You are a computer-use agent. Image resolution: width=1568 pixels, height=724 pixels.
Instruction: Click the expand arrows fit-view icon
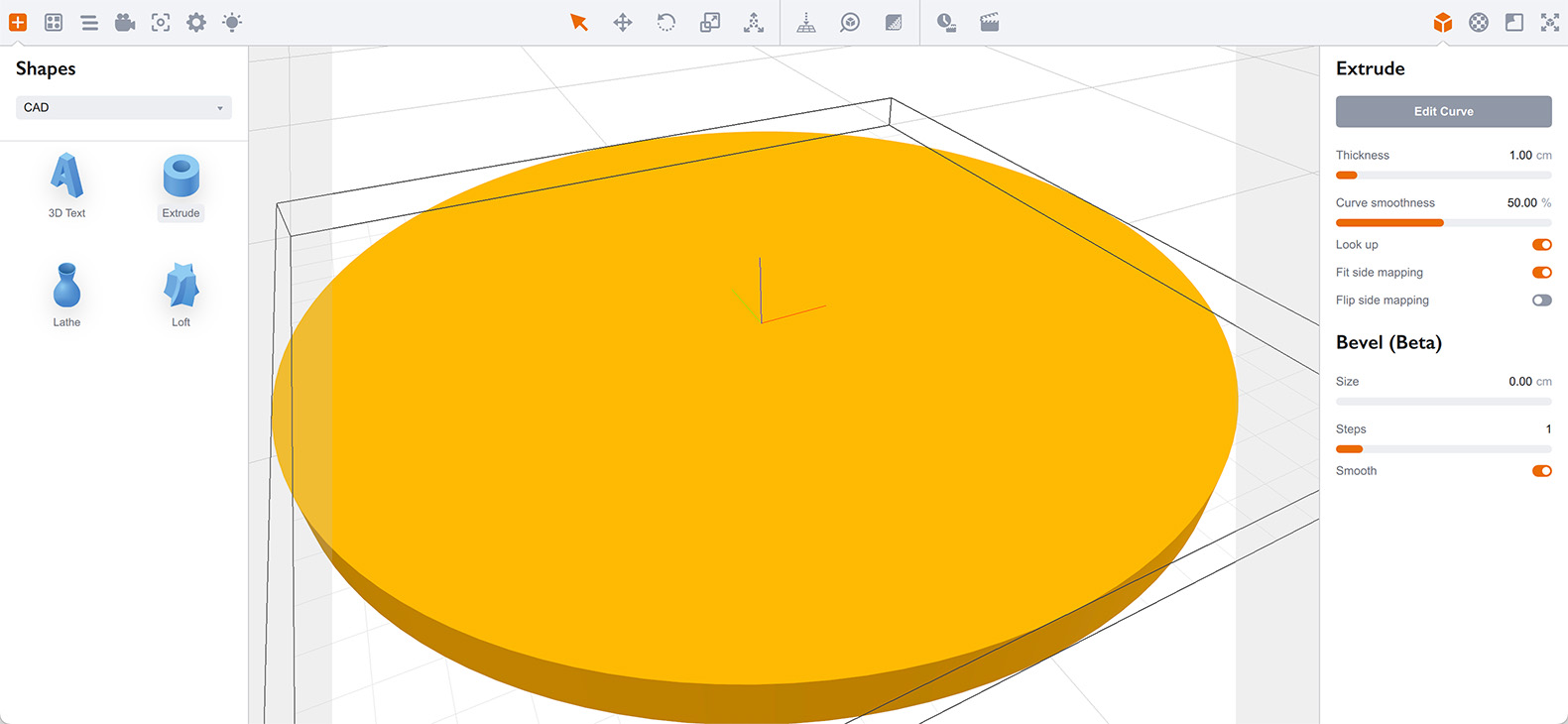coord(1550,22)
